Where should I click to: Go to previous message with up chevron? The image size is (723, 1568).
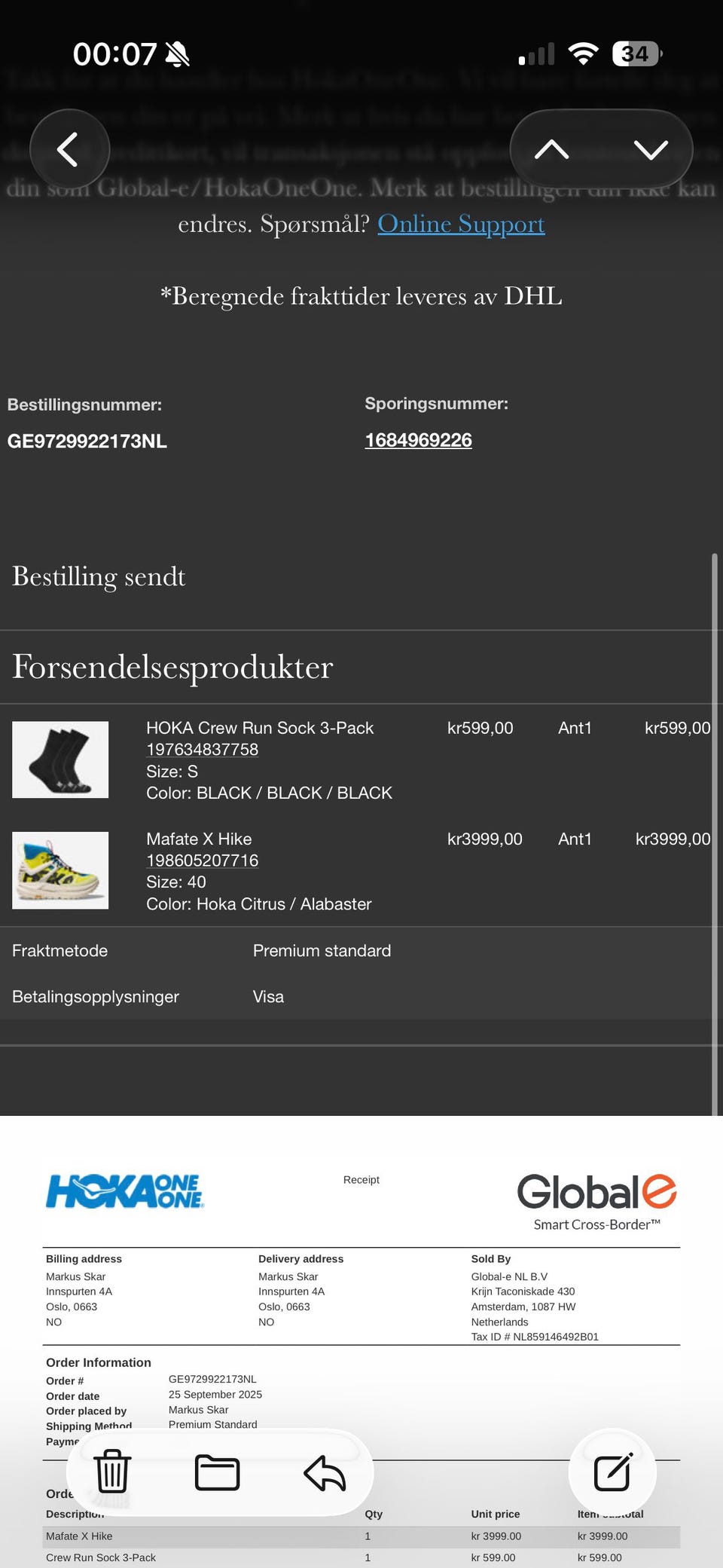coord(551,149)
